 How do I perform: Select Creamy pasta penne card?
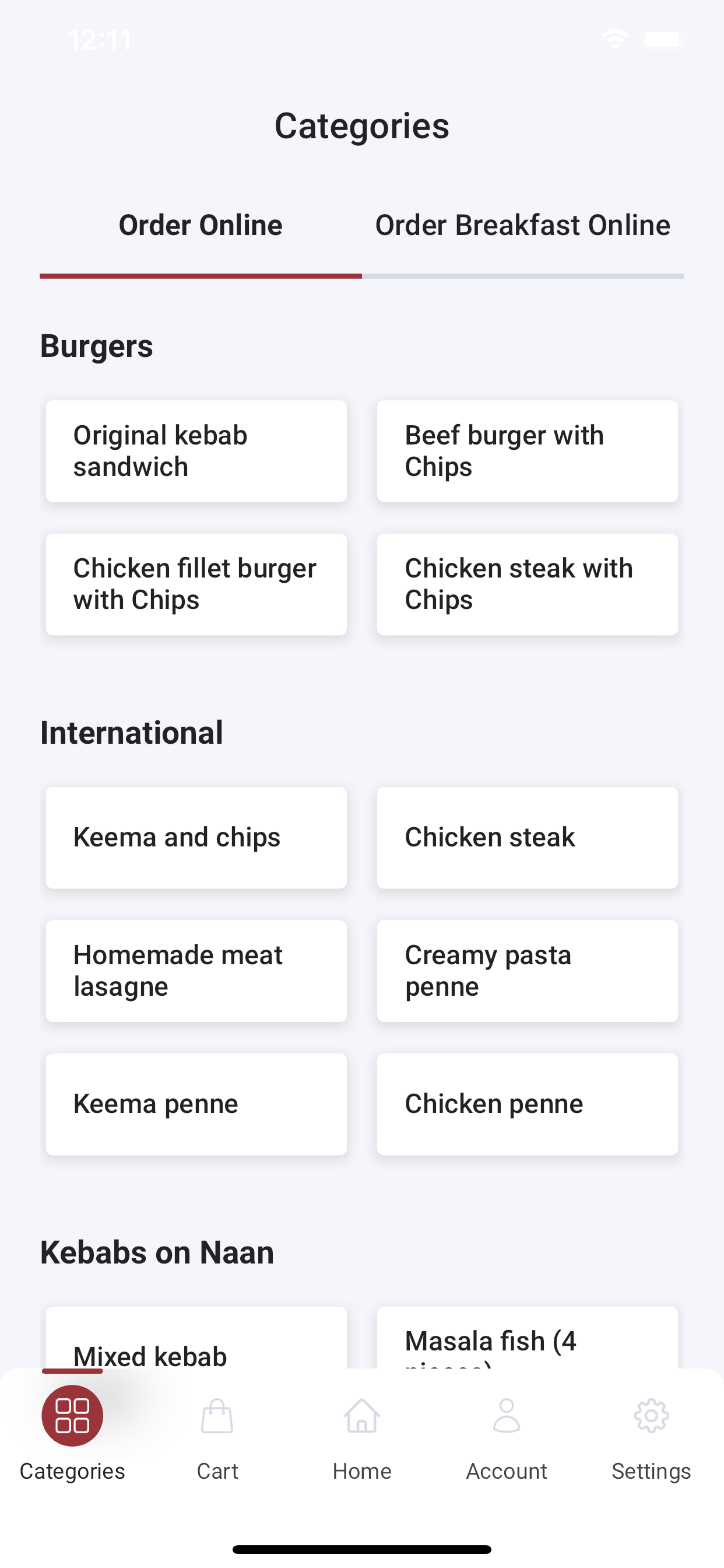tap(528, 971)
